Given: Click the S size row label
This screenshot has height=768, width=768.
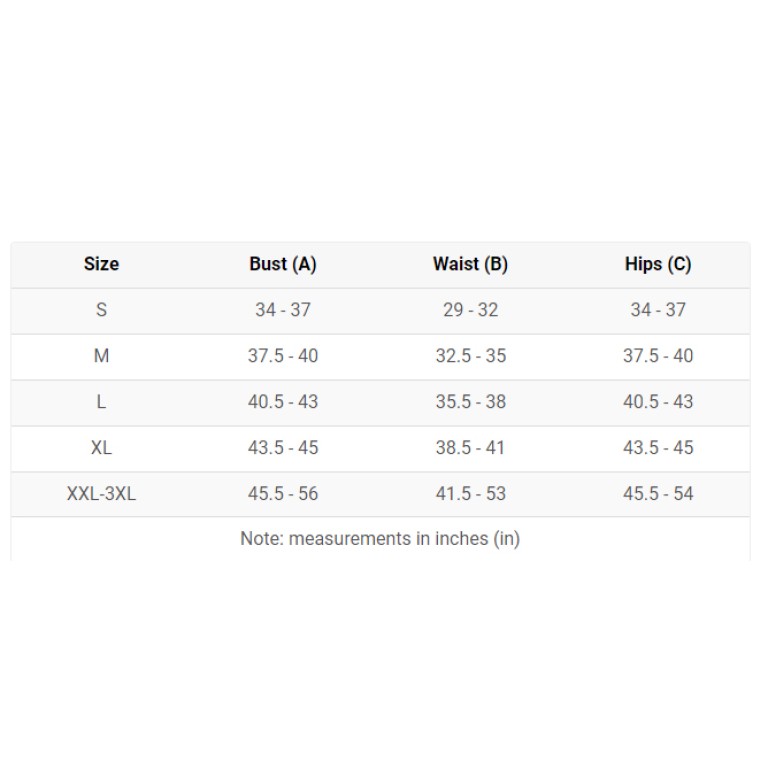Looking at the screenshot, I should tap(101, 310).
